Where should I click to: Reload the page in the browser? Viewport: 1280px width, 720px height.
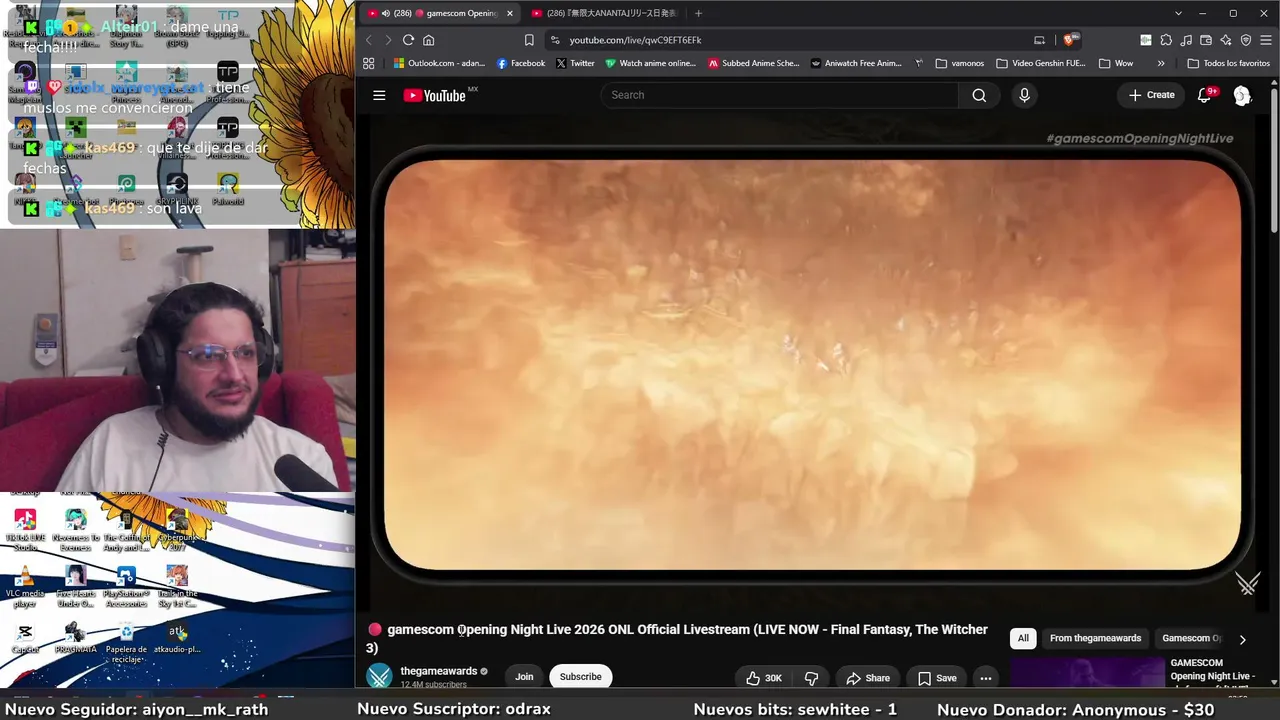408,40
